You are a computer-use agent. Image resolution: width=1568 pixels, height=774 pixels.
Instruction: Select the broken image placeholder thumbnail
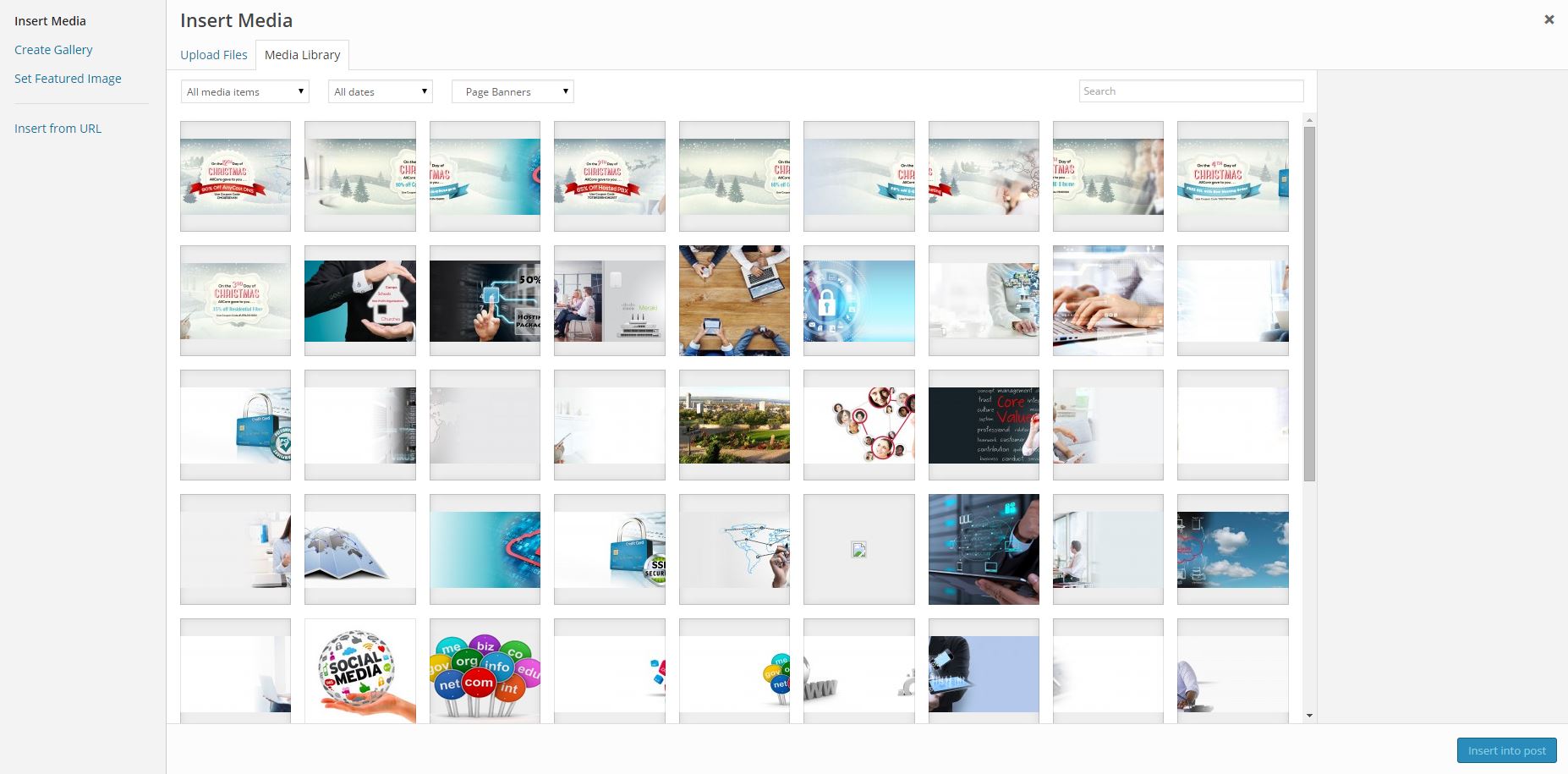pos(858,550)
